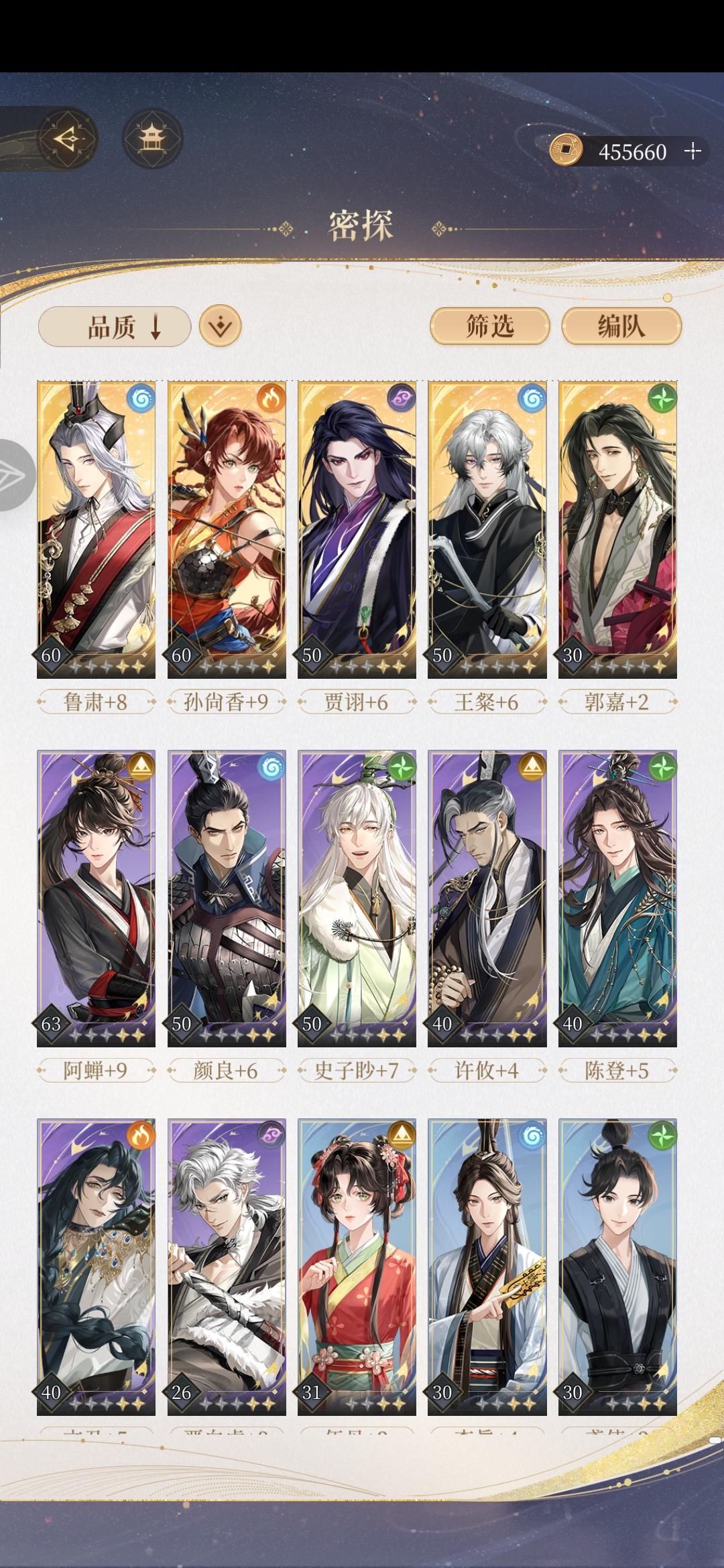
Task: Select the 陈登+5 character card
Action: pos(617,899)
